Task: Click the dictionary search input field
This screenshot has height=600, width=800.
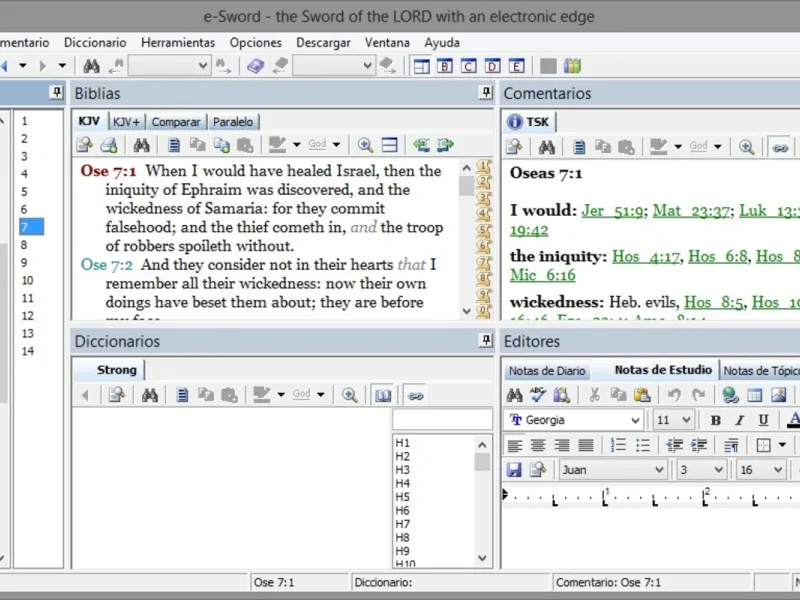Action: [442, 420]
